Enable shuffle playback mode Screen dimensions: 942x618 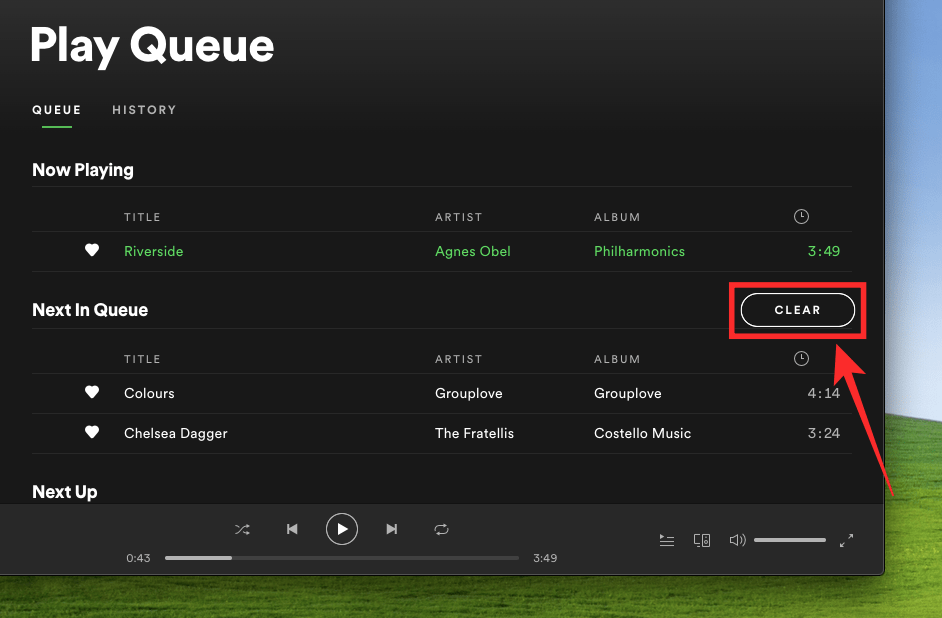(x=242, y=529)
